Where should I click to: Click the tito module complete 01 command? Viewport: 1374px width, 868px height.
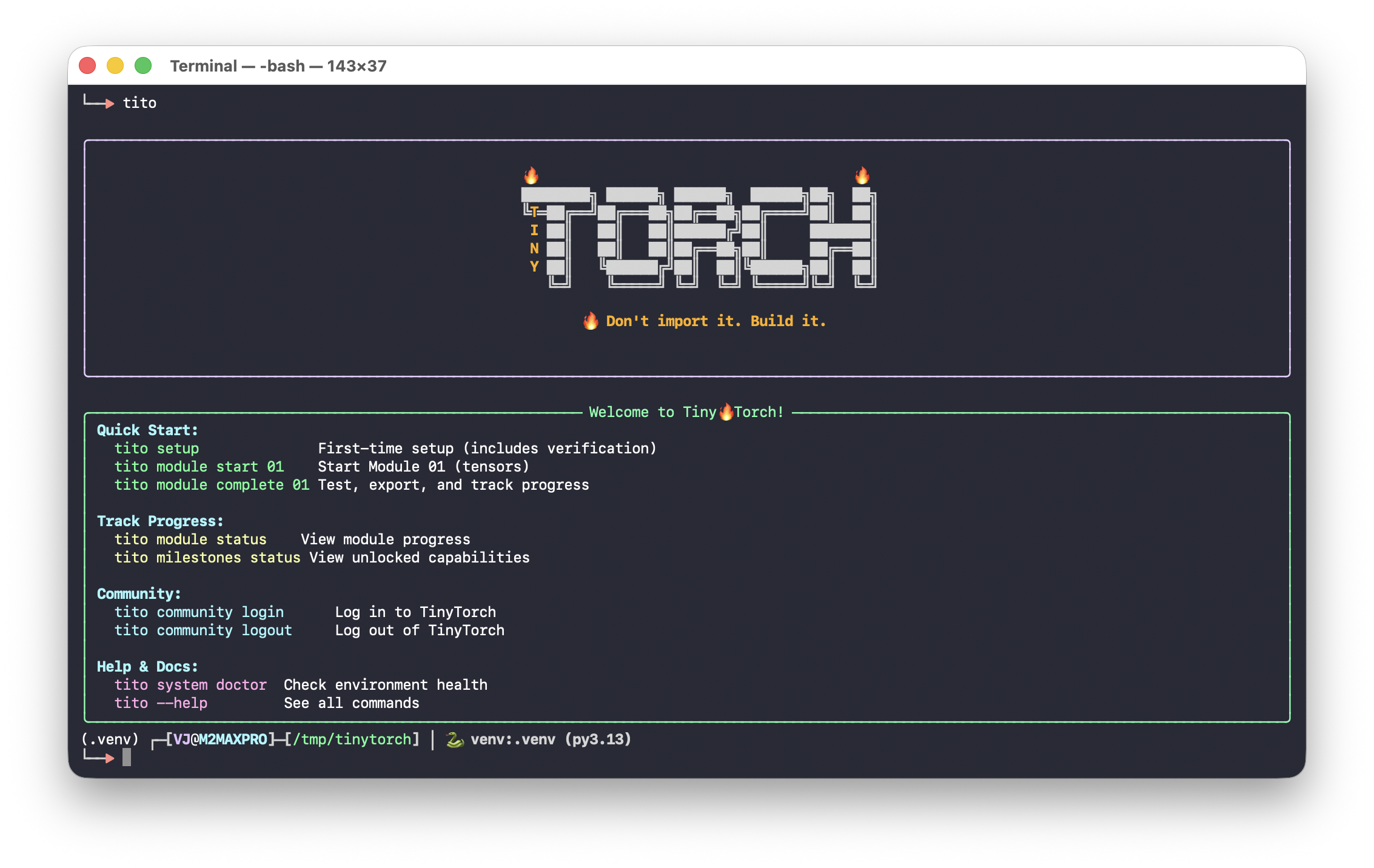point(212,484)
